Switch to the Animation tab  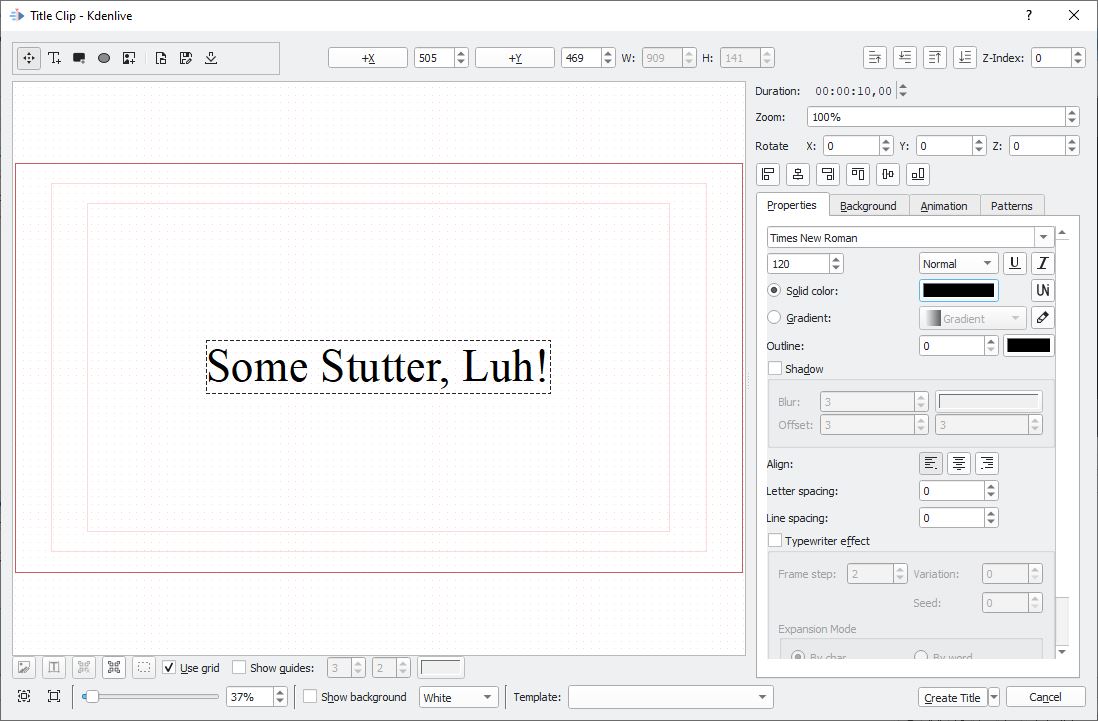click(x=944, y=206)
